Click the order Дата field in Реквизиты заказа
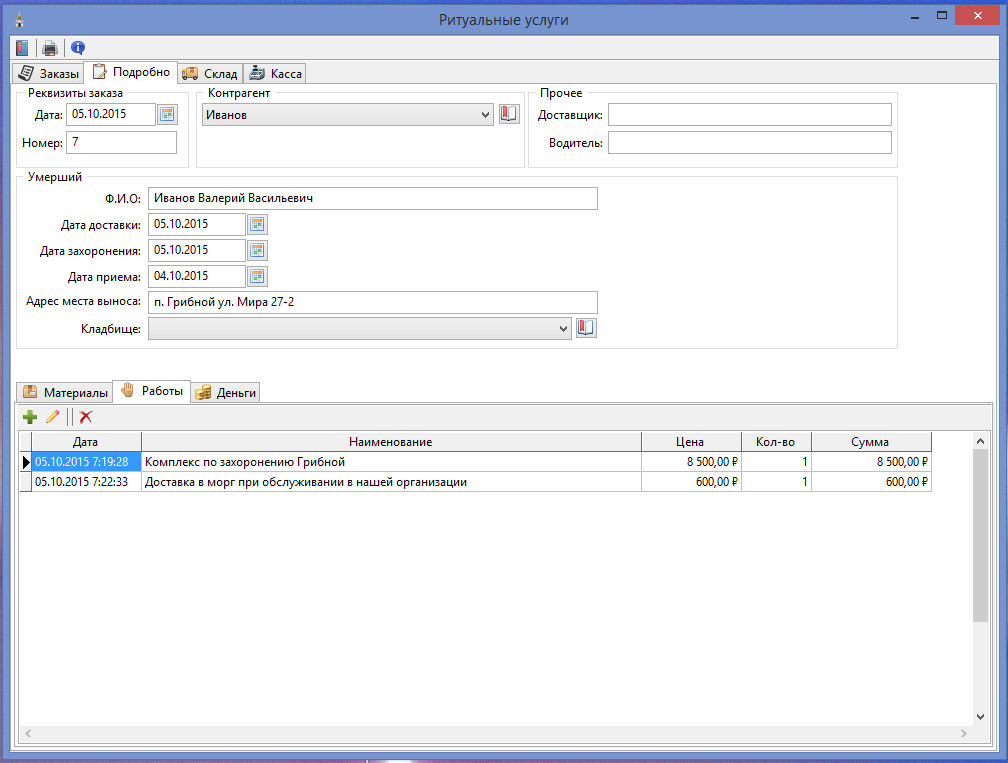The height and width of the screenshot is (763, 1008). pos(111,114)
